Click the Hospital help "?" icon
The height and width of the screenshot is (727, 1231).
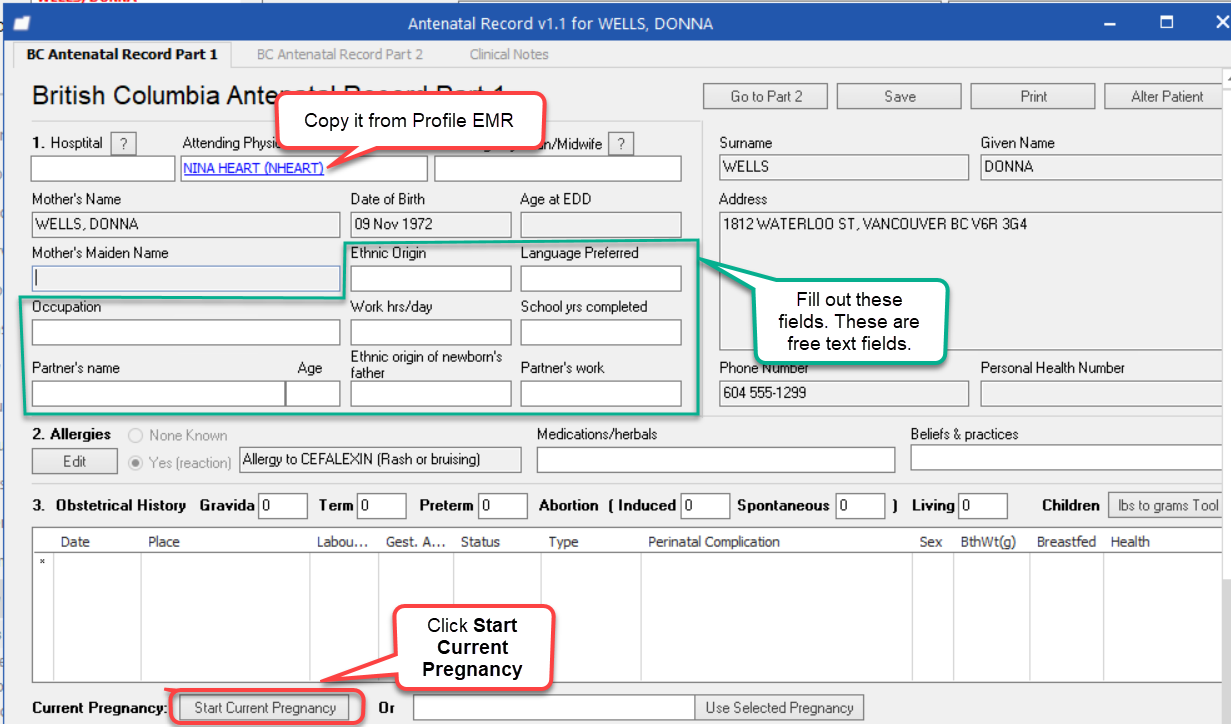point(123,142)
